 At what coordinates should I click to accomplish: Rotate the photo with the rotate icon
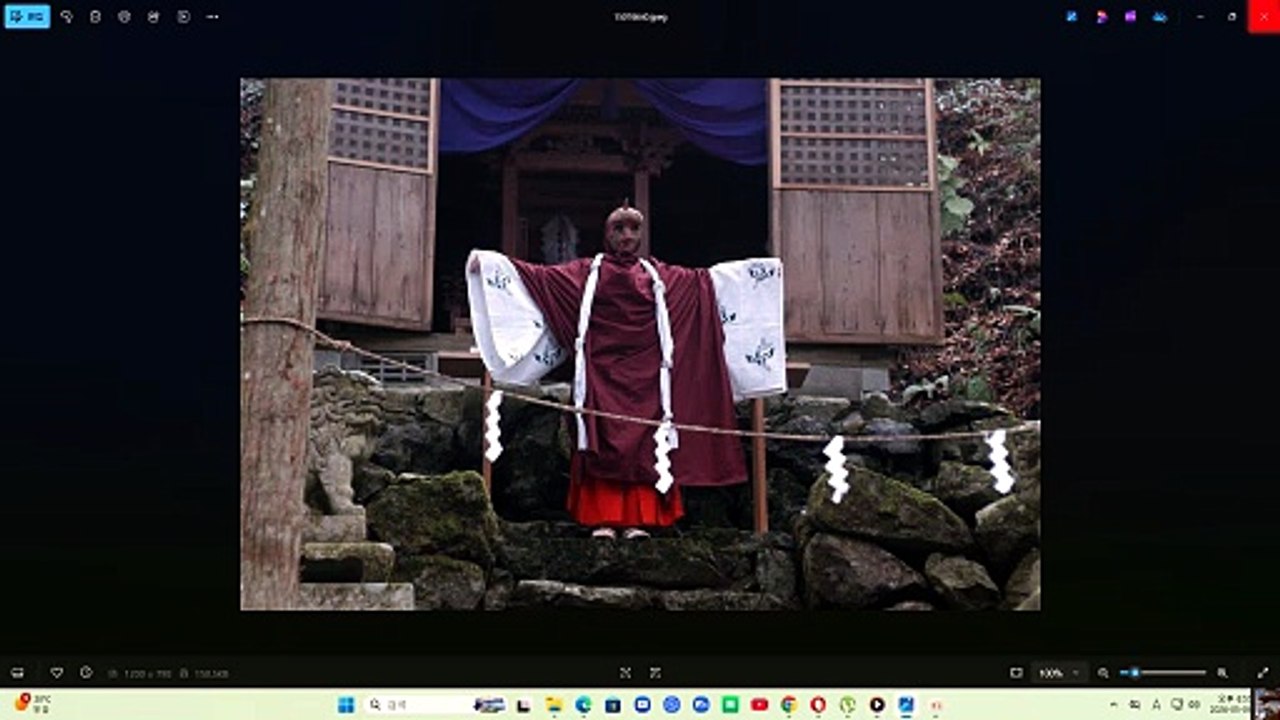66,16
